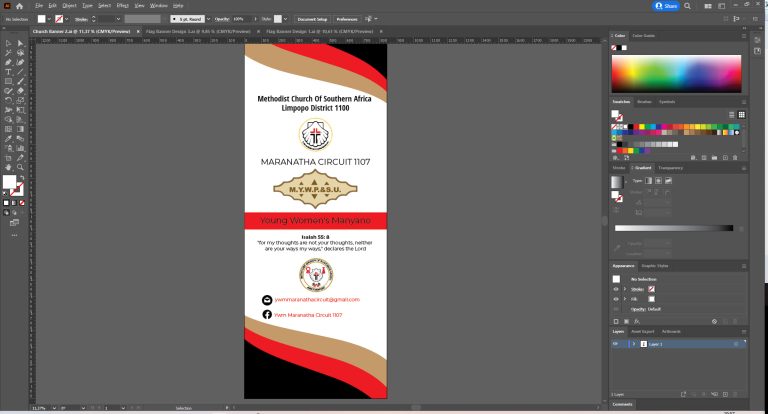Select the Pen tool
The width and height of the screenshot is (768, 414).
(x=8, y=62)
